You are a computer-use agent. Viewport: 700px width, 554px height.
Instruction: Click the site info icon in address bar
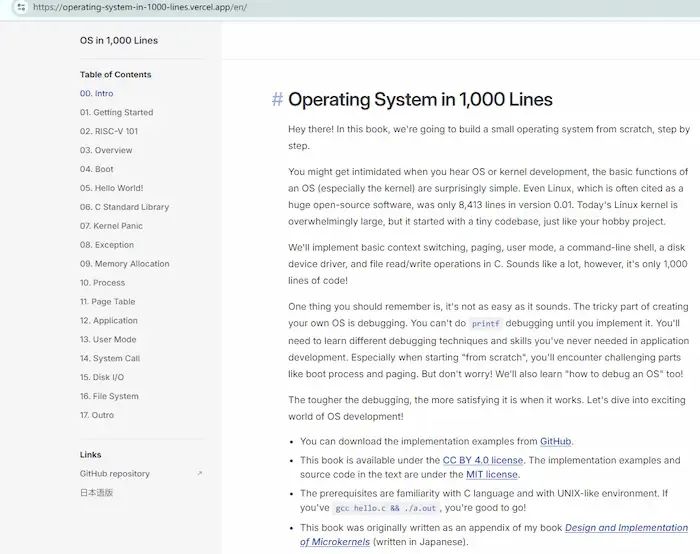(x=21, y=7)
